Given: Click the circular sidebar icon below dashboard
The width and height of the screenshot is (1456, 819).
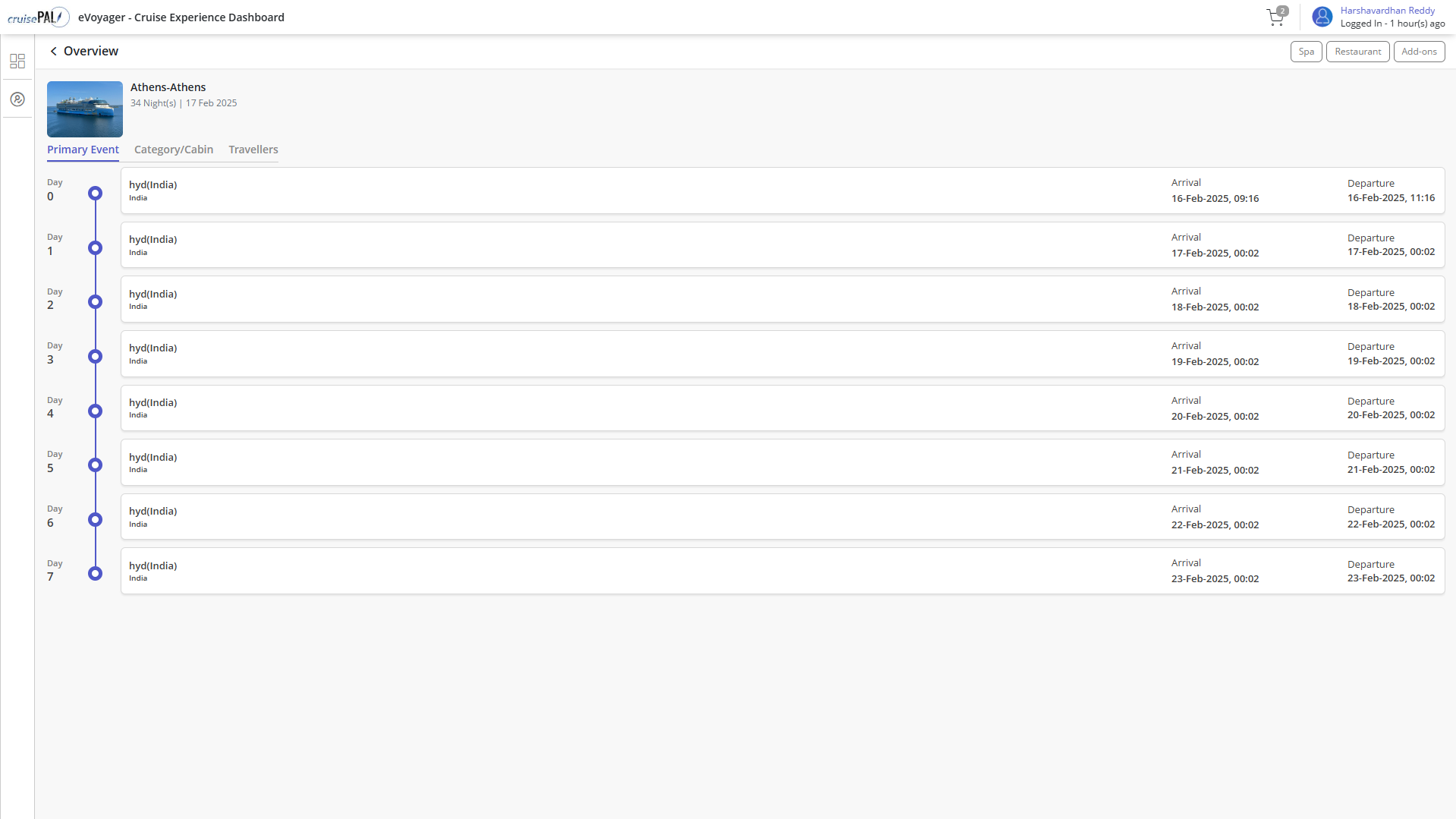Looking at the screenshot, I should point(17,99).
